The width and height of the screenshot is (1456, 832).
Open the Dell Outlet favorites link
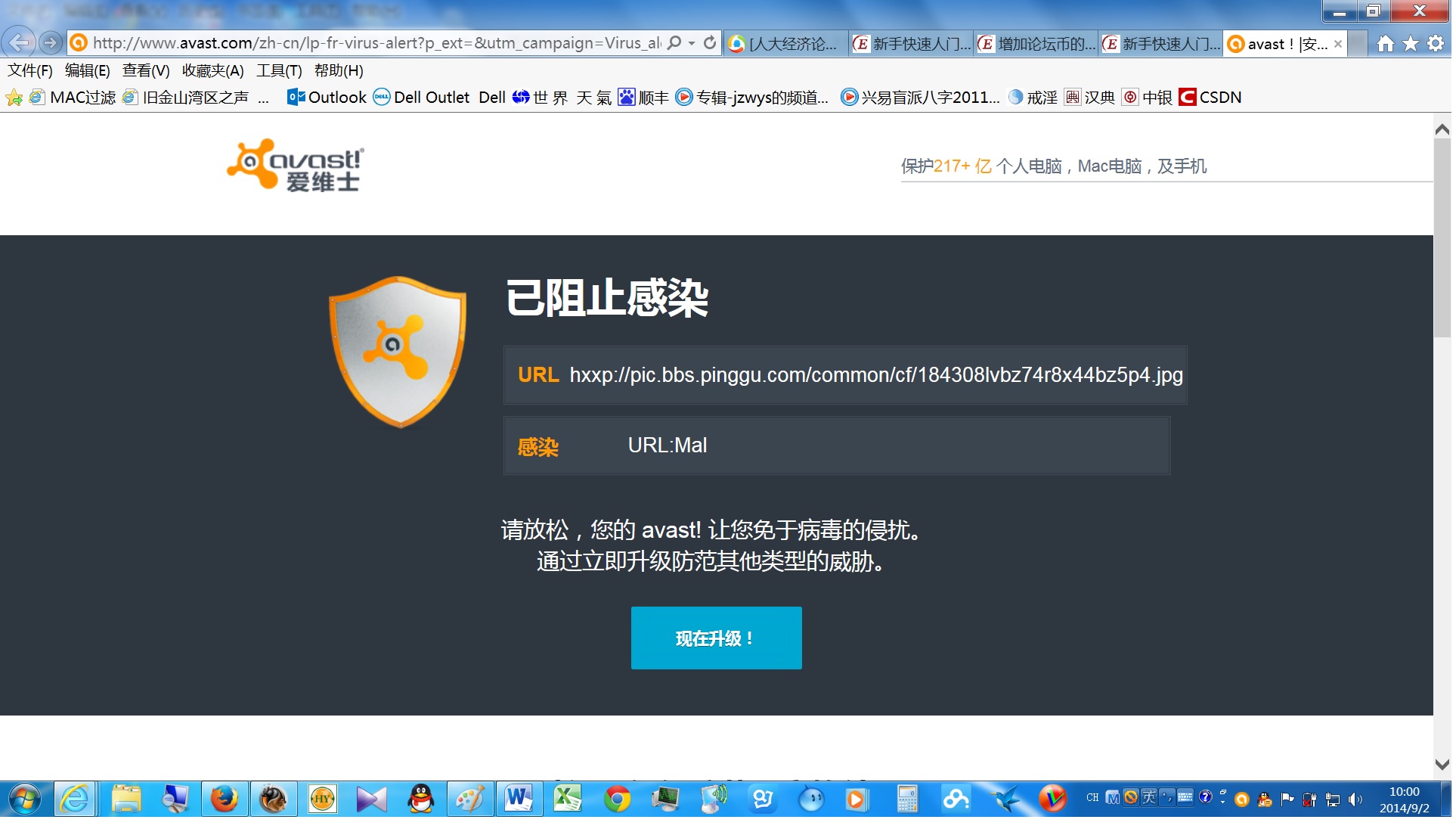(x=422, y=97)
